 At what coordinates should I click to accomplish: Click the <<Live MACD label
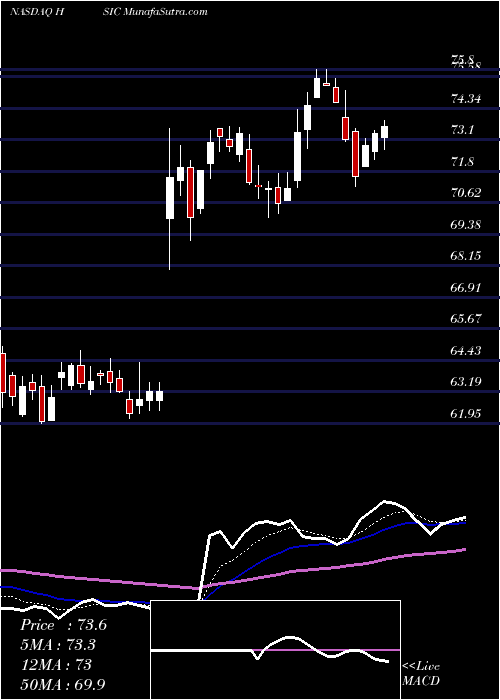pyautogui.click(x=421, y=673)
